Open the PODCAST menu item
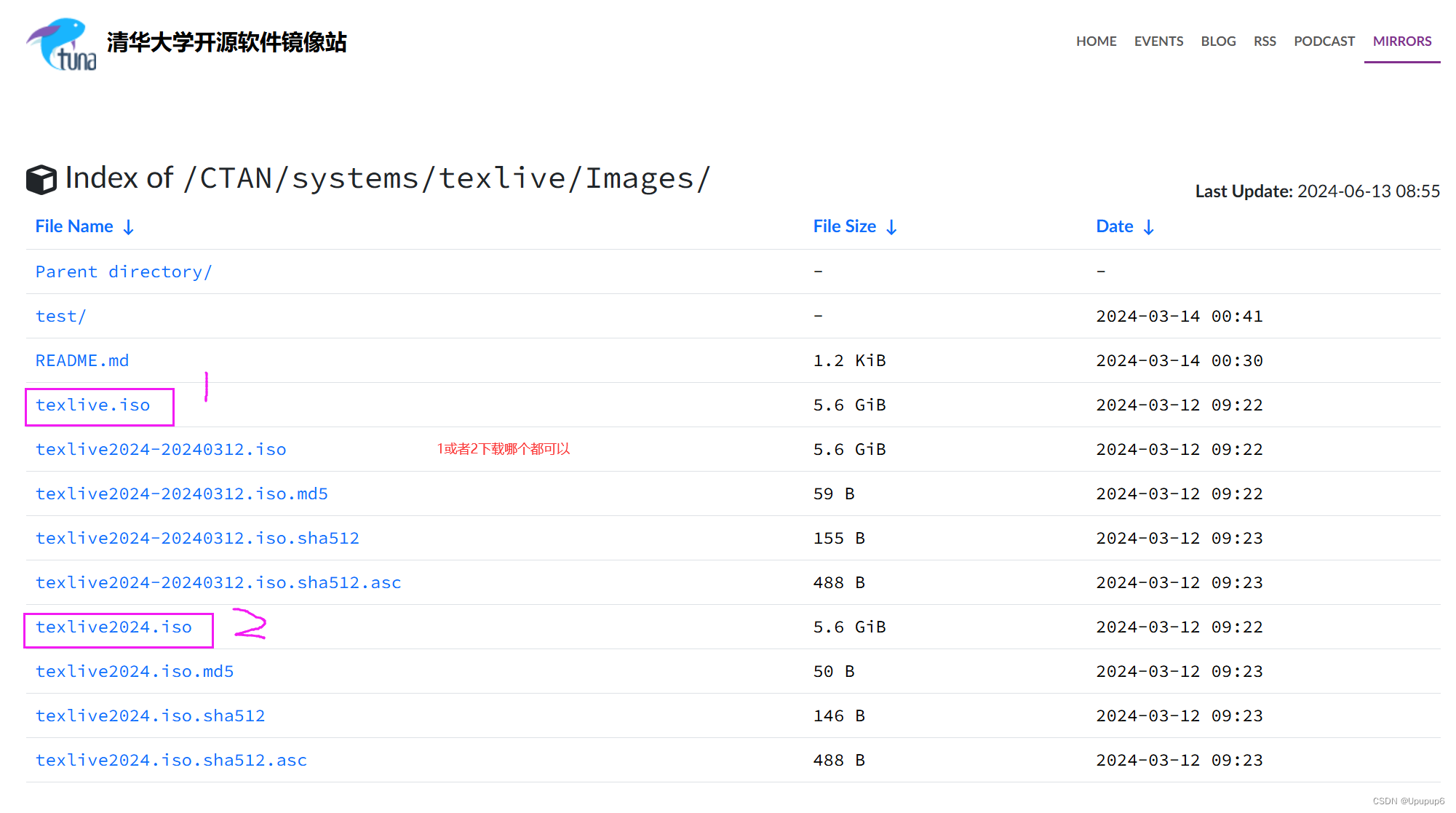Image resolution: width=1456 pixels, height=813 pixels. coord(1324,41)
